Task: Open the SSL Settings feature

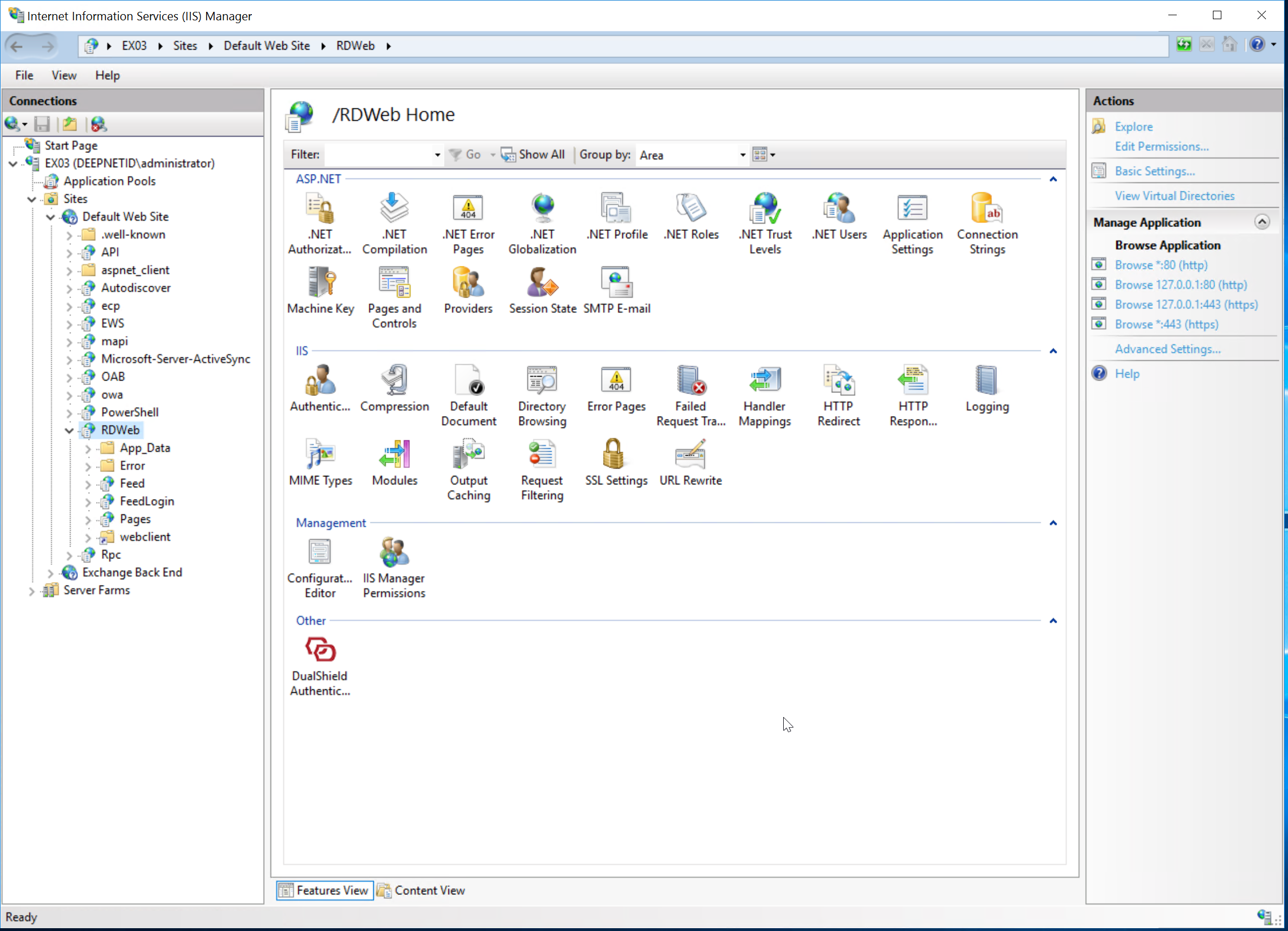Action: [615, 461]
